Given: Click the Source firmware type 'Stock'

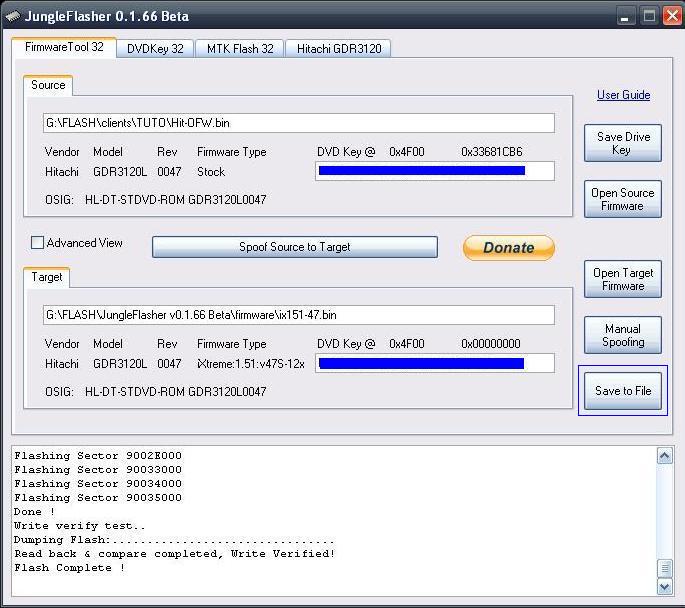Looking at the screenshot, I should coord(211,172).
